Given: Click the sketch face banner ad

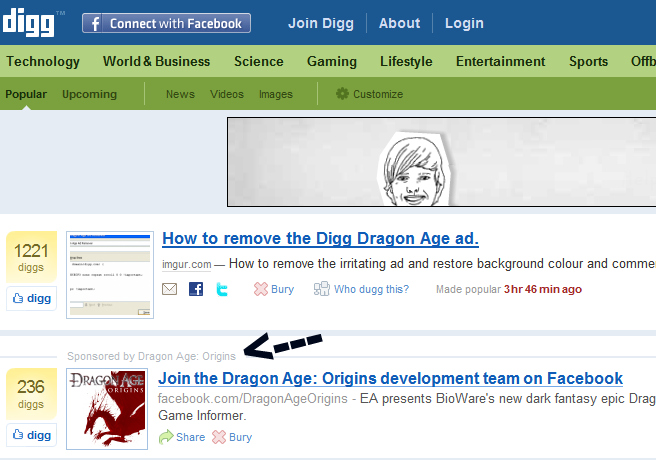Looking at the screenshot, I should pos(441,162).
